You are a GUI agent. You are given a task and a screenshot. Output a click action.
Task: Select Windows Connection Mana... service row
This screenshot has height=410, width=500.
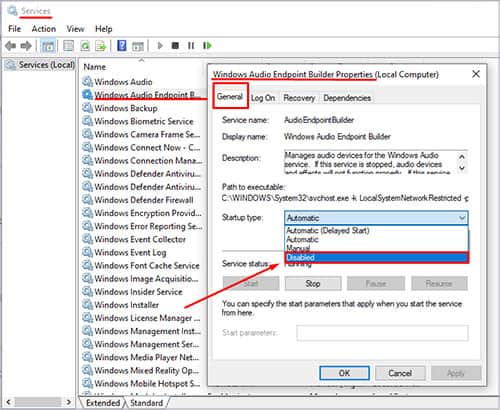click(142, 160)
